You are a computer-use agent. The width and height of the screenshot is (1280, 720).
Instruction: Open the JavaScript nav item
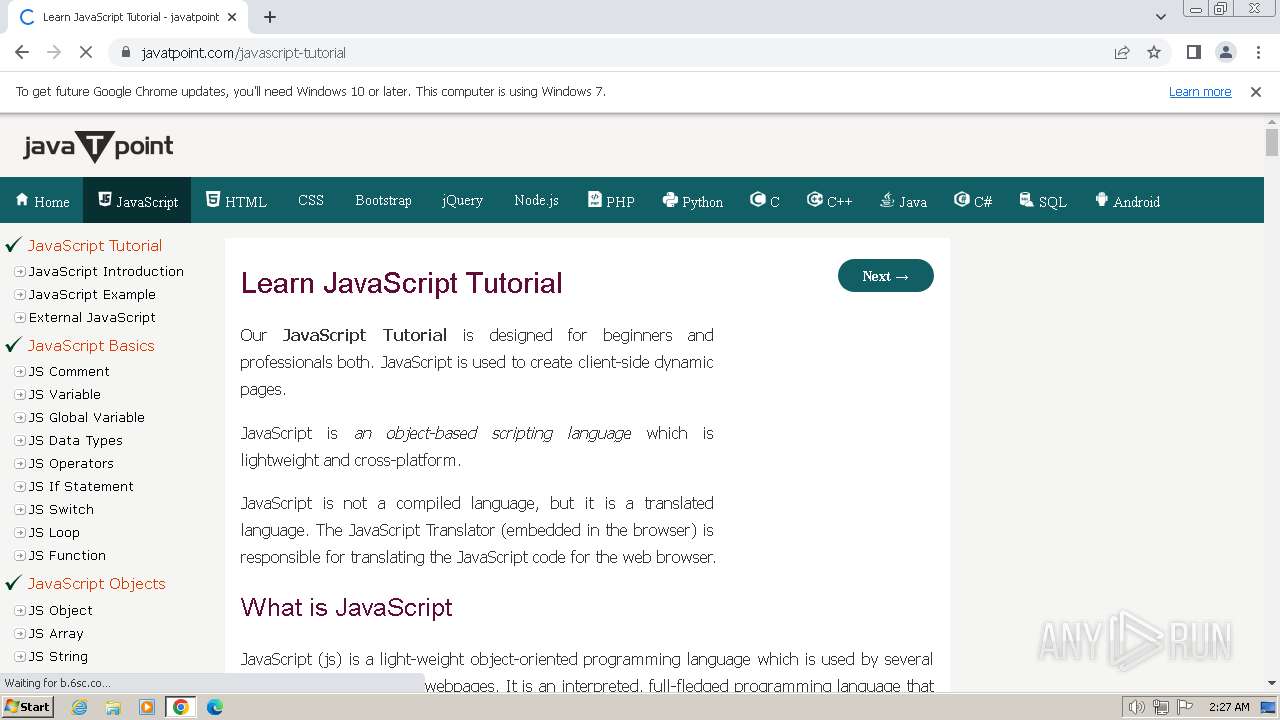(137, 201)
